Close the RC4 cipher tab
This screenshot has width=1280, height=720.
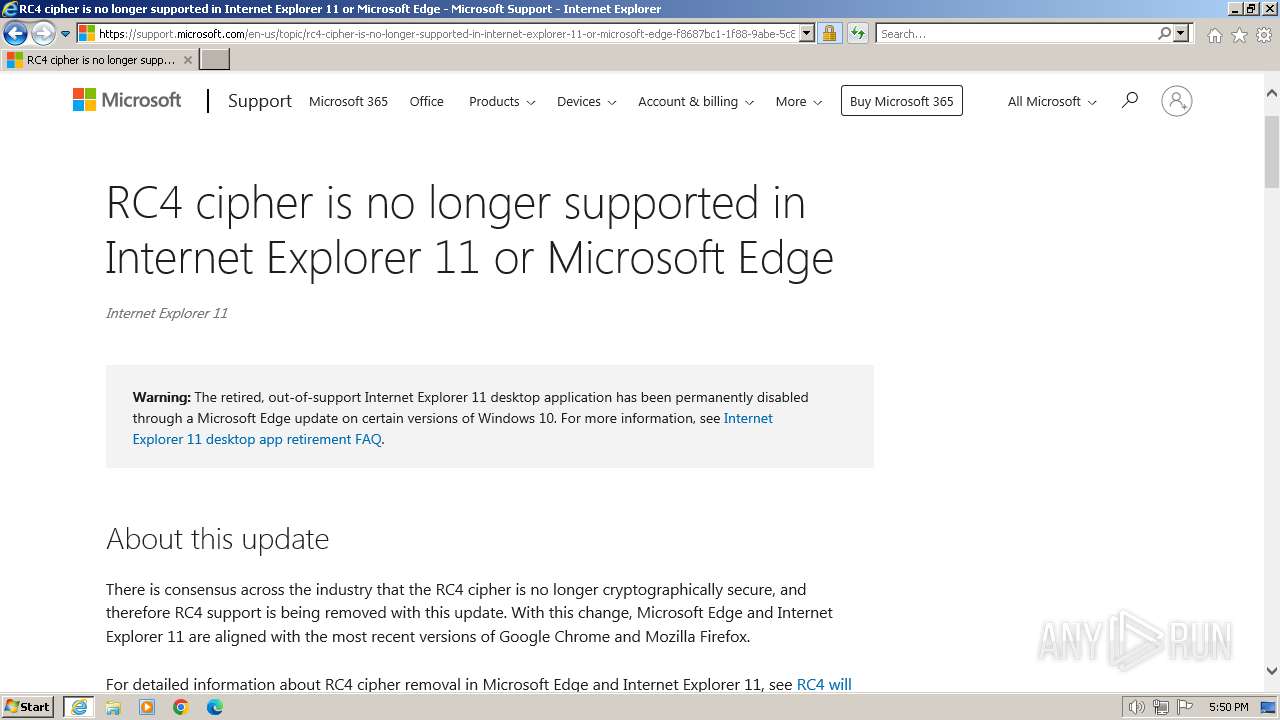[187, 60]
